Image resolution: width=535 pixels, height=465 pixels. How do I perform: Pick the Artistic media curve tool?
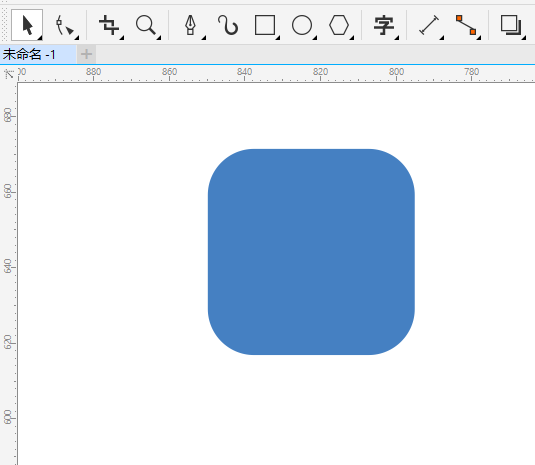228,25
